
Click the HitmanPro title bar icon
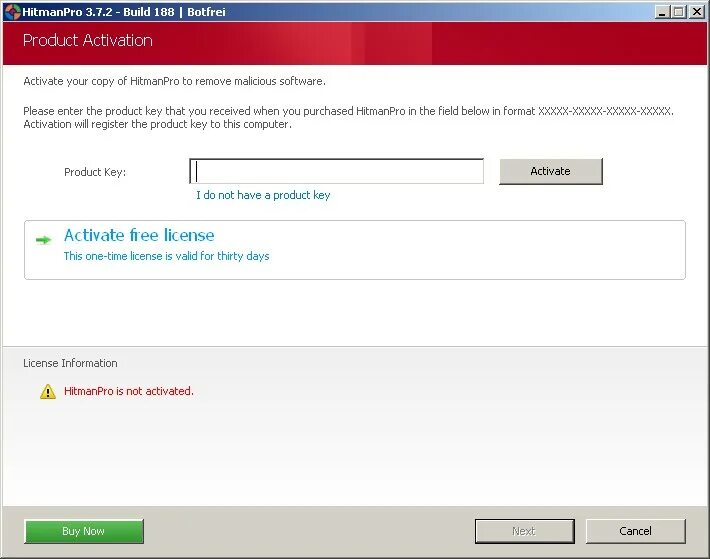12,12
